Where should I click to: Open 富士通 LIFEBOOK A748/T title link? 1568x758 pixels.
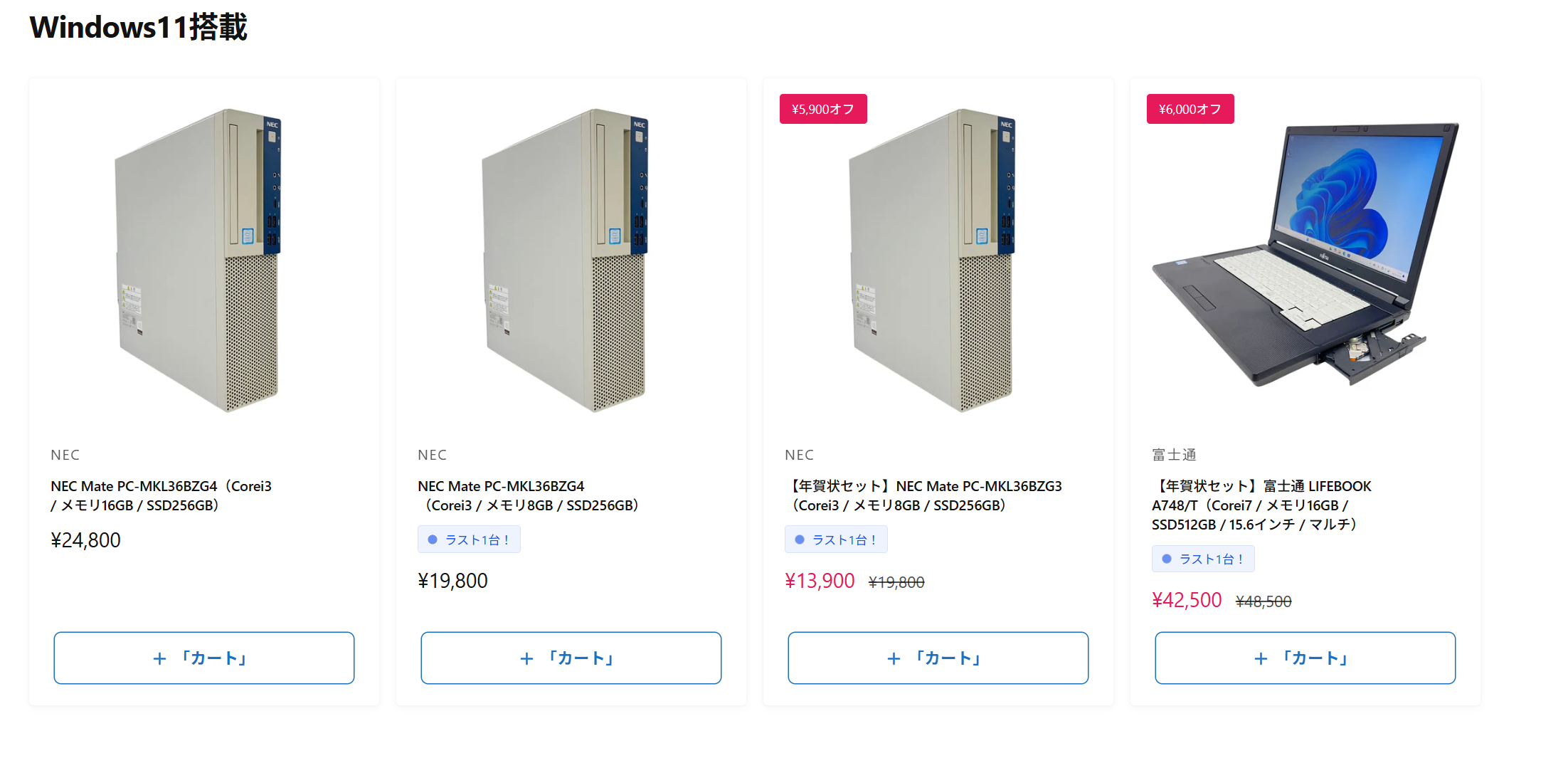(x=1261, y=505)
